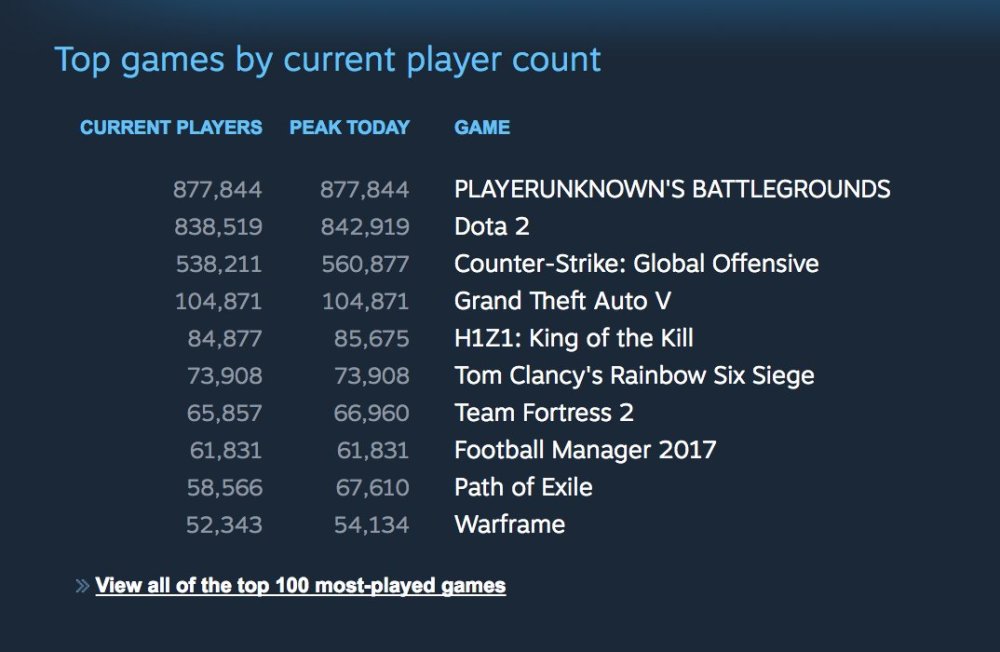Viewport: 1000px width, 652px height.
Task: Open the Warframe game page
Action: click(x=509, y=524)
